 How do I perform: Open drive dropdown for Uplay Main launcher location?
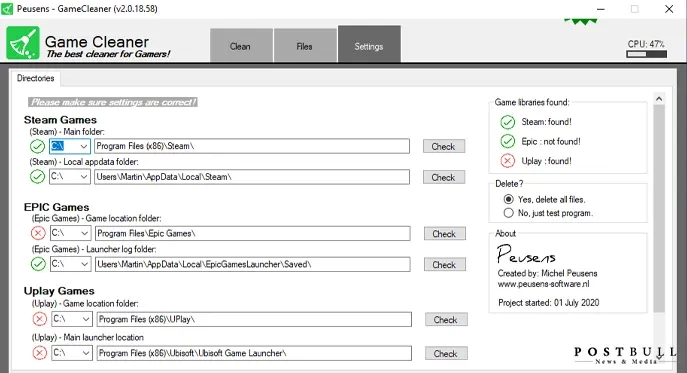pos(86,353)
